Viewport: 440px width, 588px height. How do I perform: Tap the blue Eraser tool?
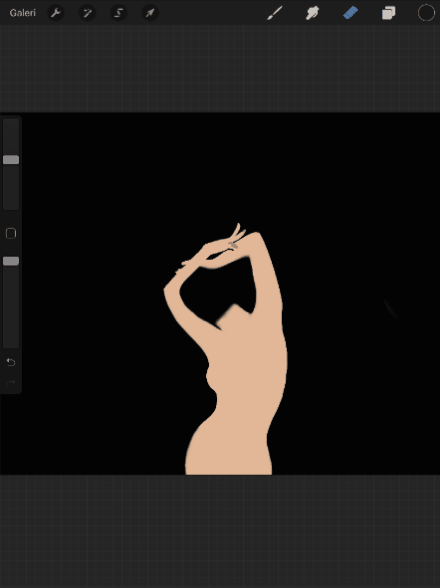350,13
